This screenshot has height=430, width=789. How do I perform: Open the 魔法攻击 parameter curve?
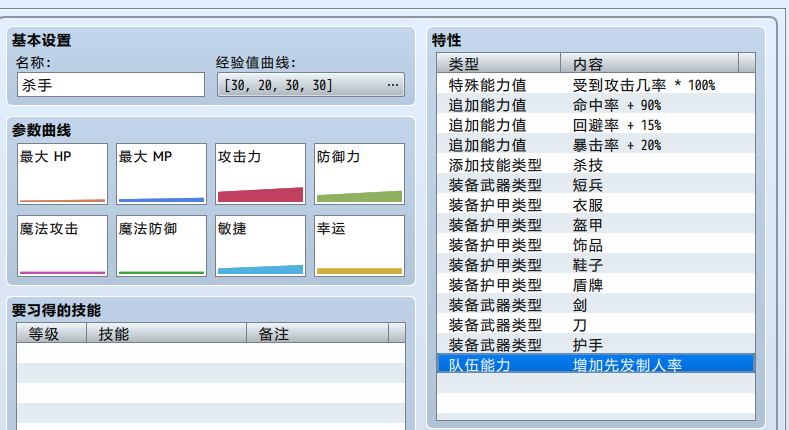(x=62, y=246)
